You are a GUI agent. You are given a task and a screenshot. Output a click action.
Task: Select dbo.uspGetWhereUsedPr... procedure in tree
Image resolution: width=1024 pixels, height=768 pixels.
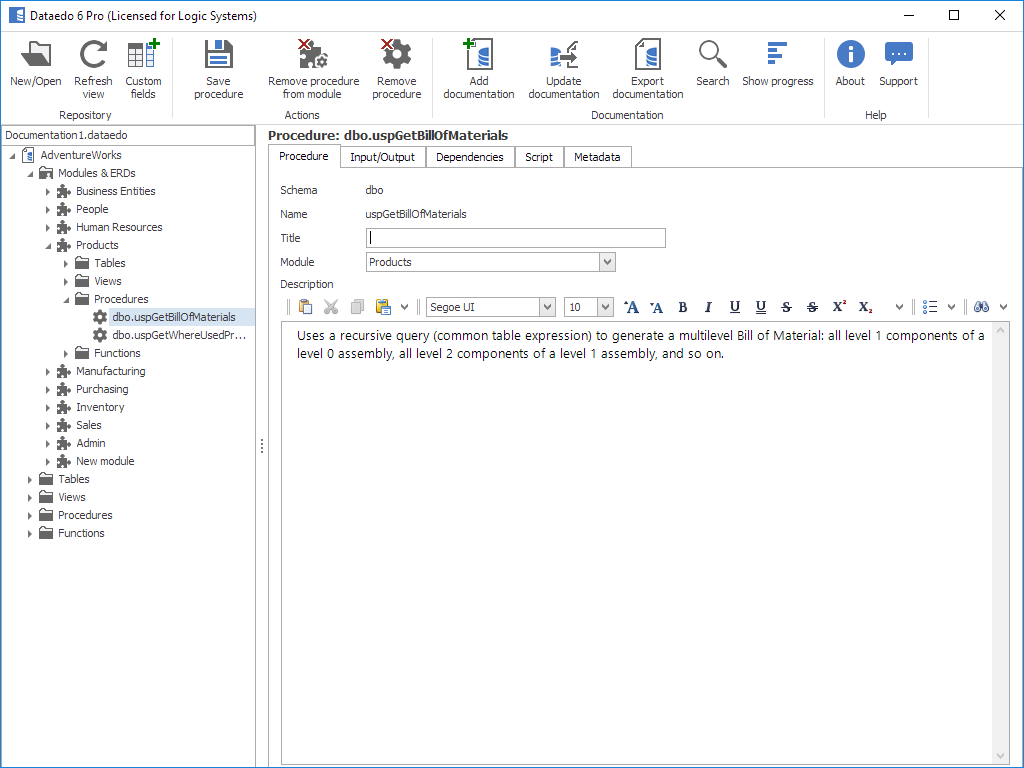pyautogui.click(x=178, y=335)
